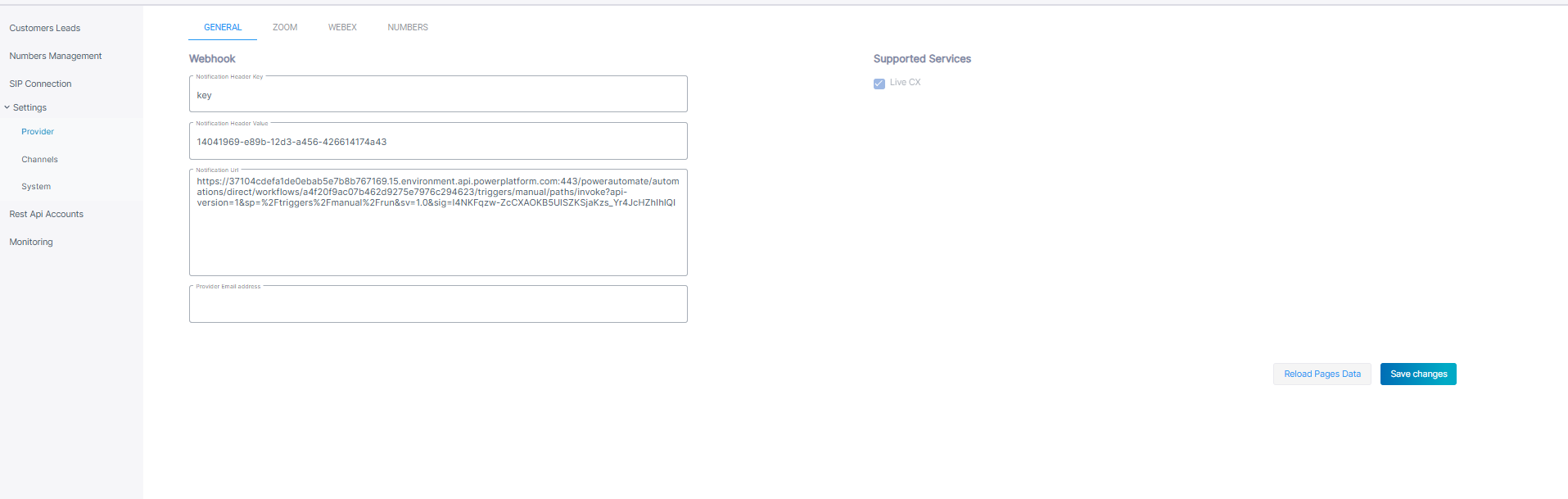Select Provider under Settings
This screenshot has width=1568, height=499.
38,131
